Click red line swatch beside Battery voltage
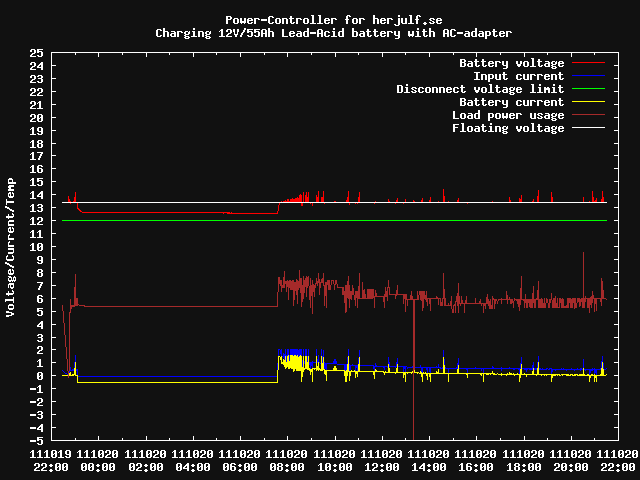The height and width of the screenshot is (480, 640). point(589,63)
